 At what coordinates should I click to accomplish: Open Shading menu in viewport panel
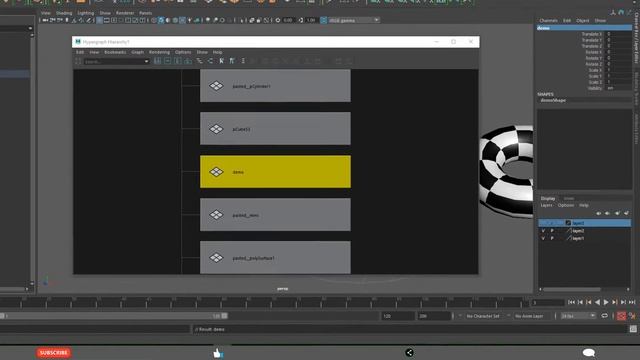[64, 13]
